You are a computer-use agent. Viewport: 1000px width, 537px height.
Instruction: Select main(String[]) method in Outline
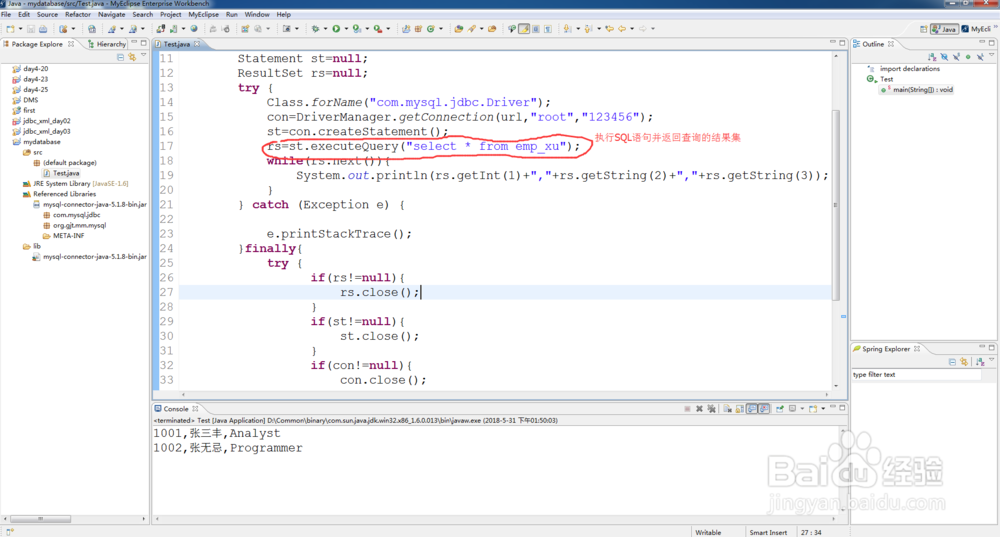click(917, 90)
